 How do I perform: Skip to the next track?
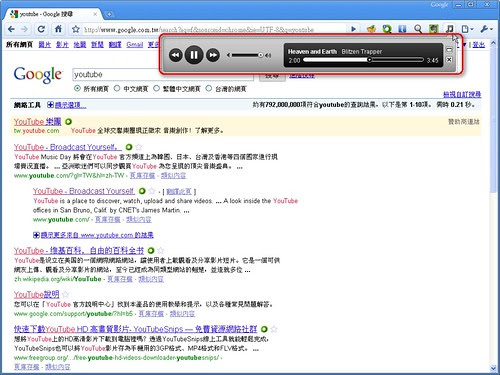213,55
